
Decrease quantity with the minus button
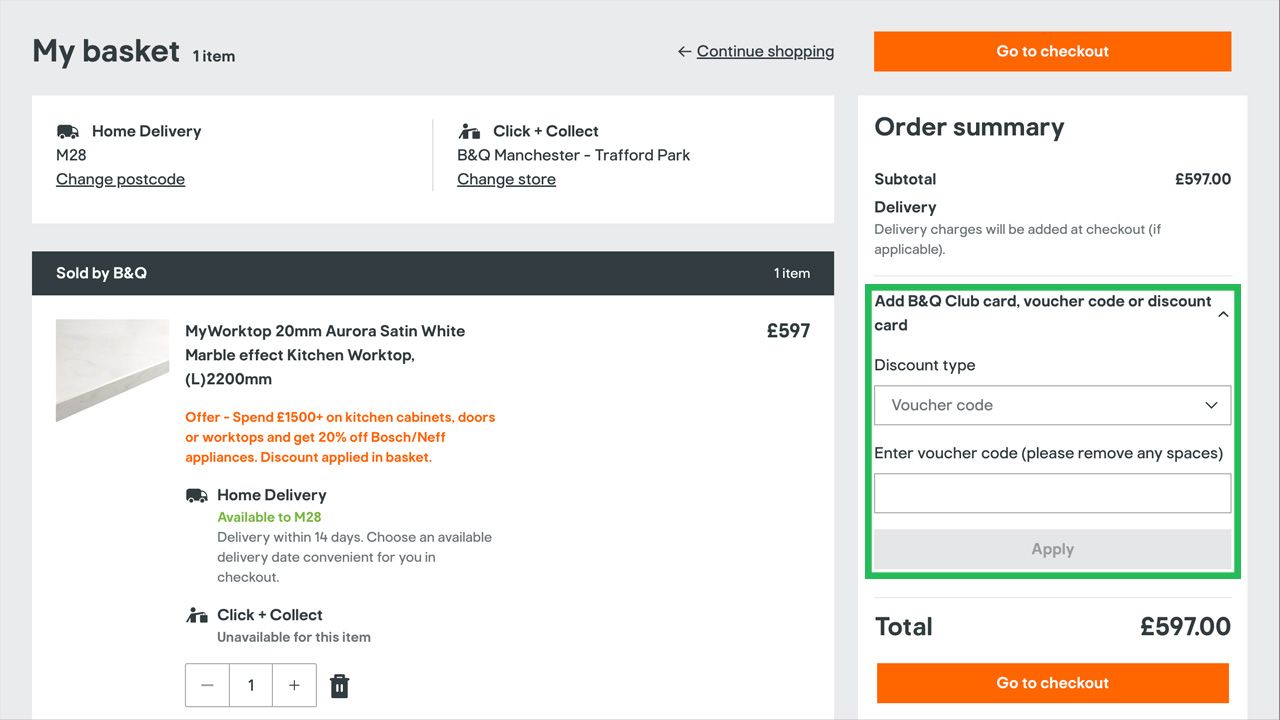pos(207,685)
